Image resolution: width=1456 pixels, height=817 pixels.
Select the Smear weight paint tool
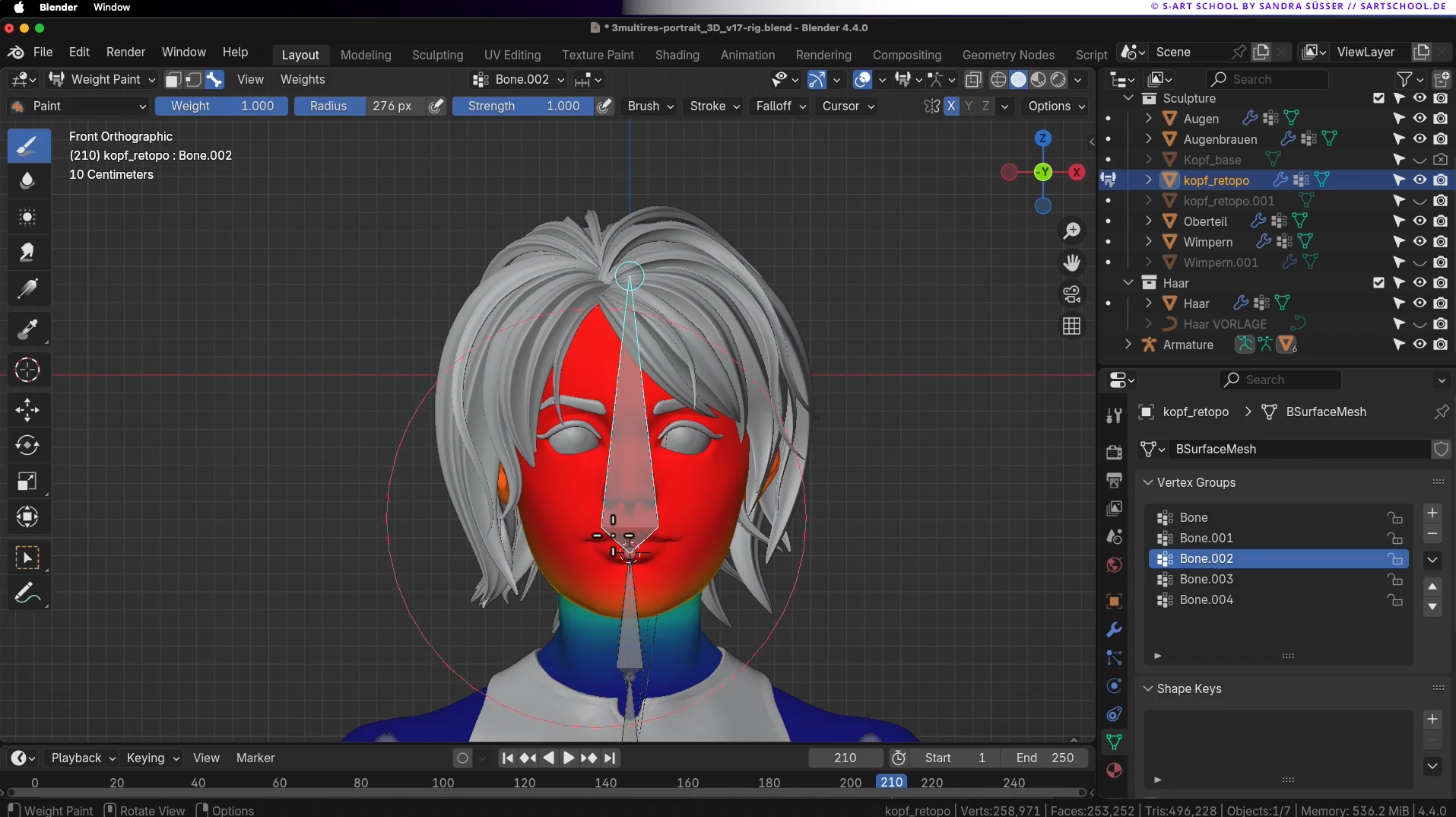pyautogui.click(x=28, y=252)
